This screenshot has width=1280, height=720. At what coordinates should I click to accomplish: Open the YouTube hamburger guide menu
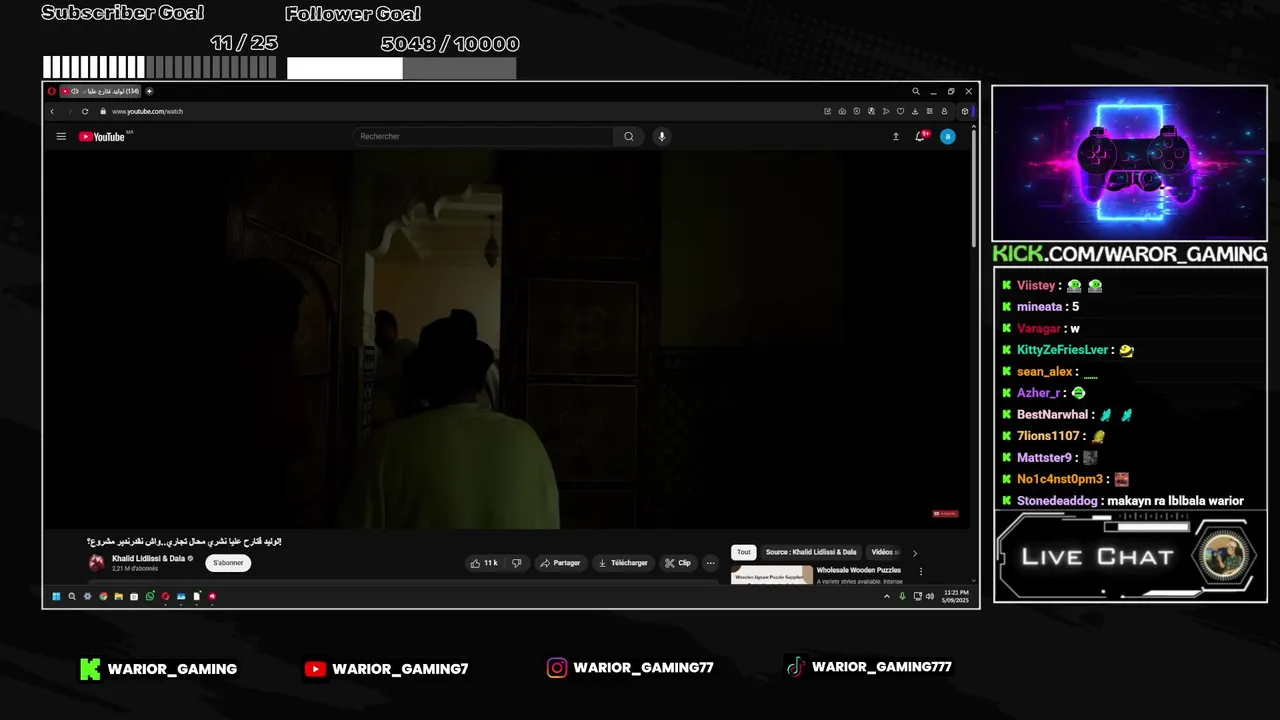tap(61, 136)
